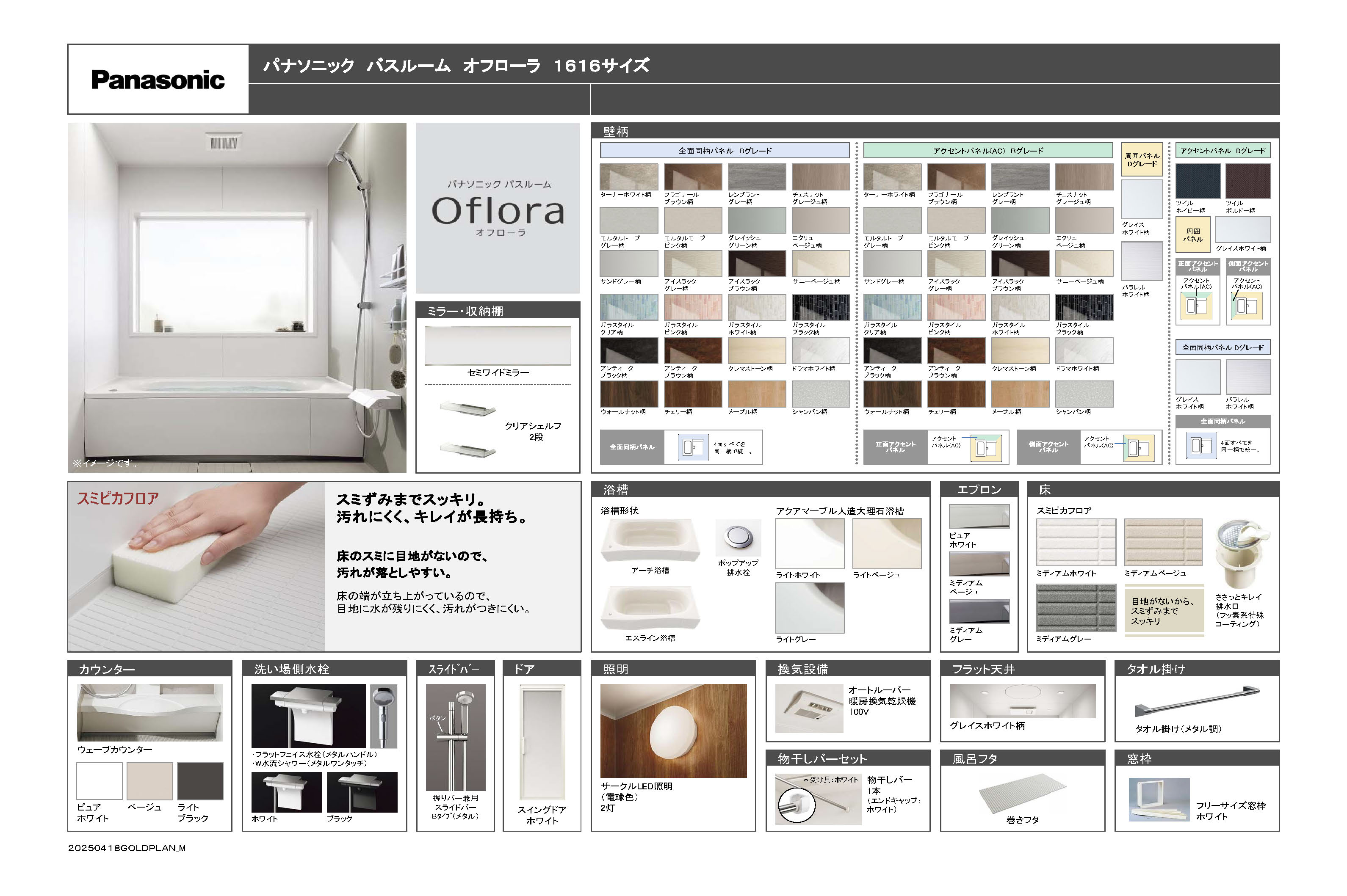Screen dimensions: 1347x896
Task: Click the ホワイト faucet variant image
Action: 286,792
